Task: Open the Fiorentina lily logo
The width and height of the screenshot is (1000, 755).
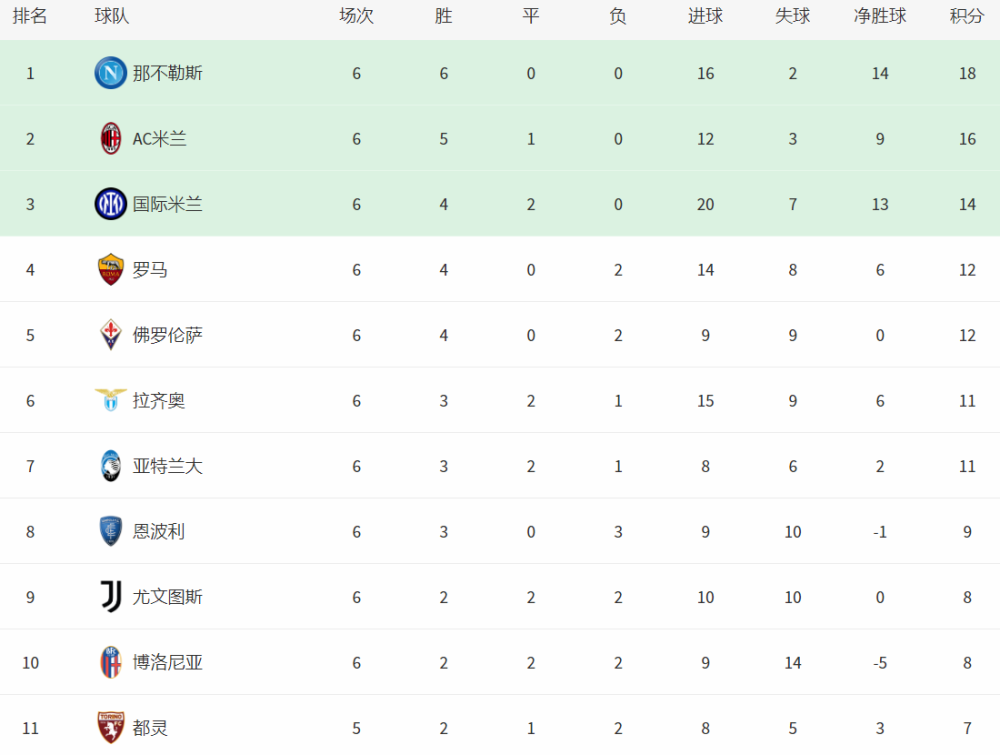Action: coord(110,335)
